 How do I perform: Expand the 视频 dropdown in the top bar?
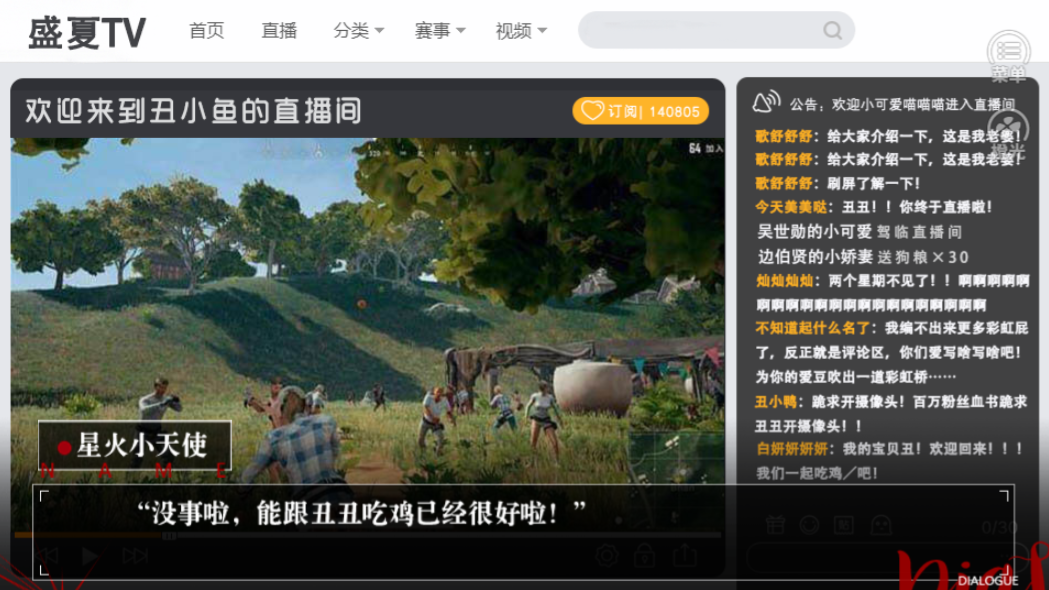click(518, 30)
